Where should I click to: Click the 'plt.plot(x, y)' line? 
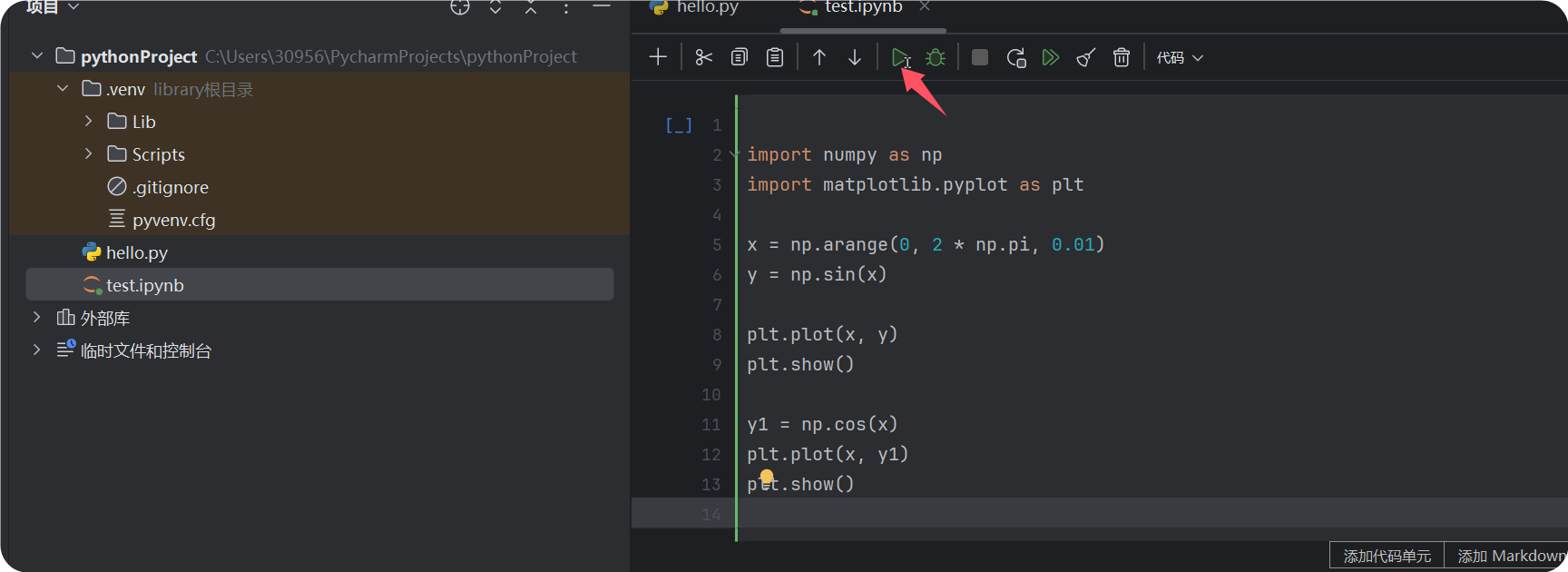point(822,335)
